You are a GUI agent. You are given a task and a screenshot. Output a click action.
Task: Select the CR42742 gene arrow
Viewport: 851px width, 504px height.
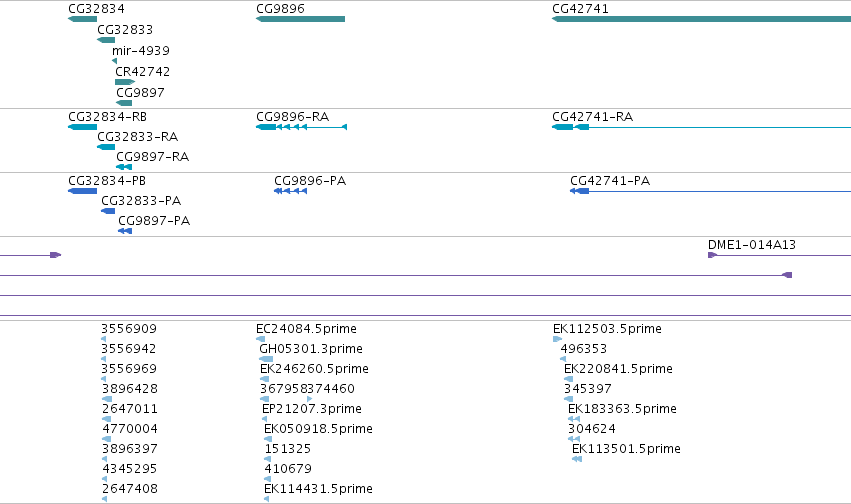(125, 82)
